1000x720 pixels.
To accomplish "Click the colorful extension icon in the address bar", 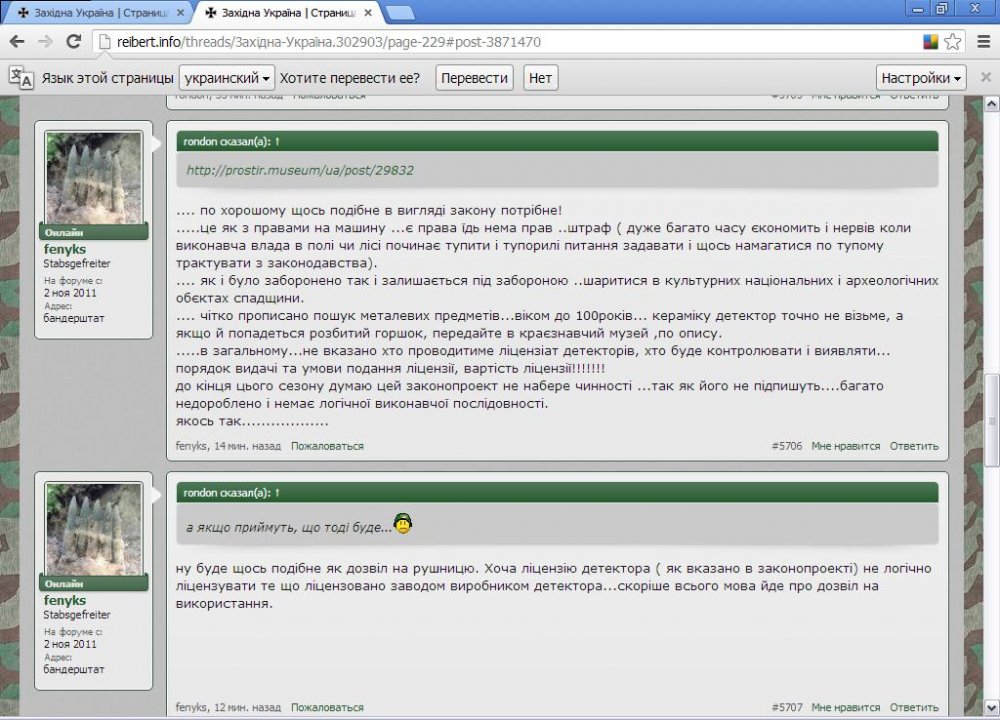I will [930, 42].
